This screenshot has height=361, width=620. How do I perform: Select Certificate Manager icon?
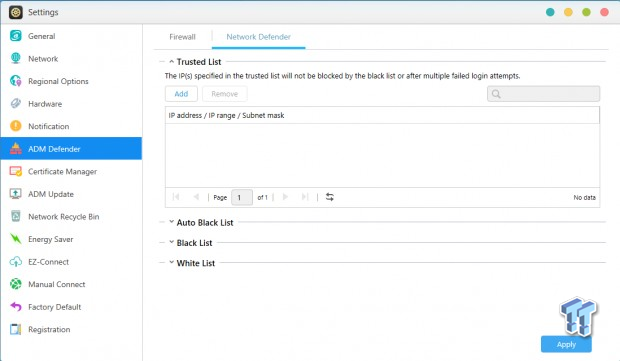(16, 171)
